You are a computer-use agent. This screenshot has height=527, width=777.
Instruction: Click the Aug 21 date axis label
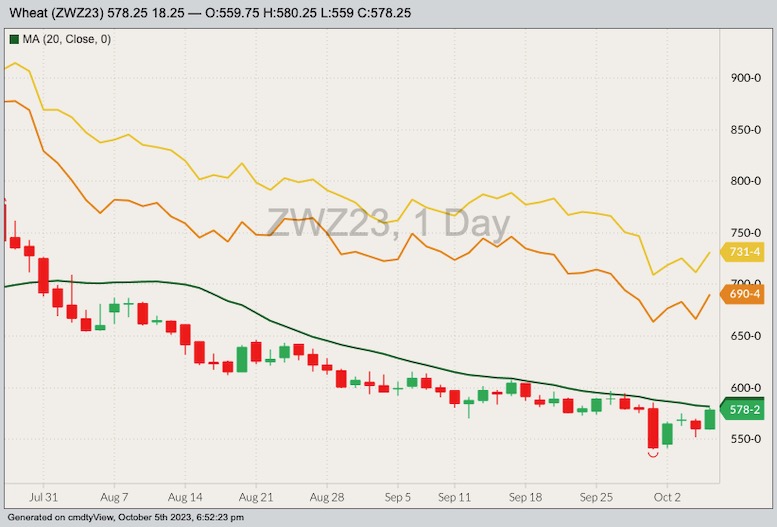pyautogui.click(x=256, y=497)
